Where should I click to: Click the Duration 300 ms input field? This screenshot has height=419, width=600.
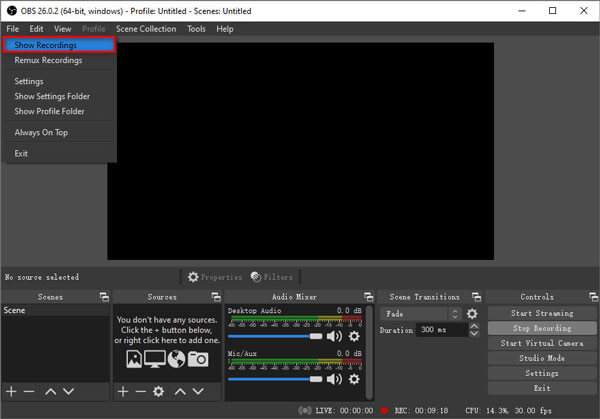[x=443, y=329]
